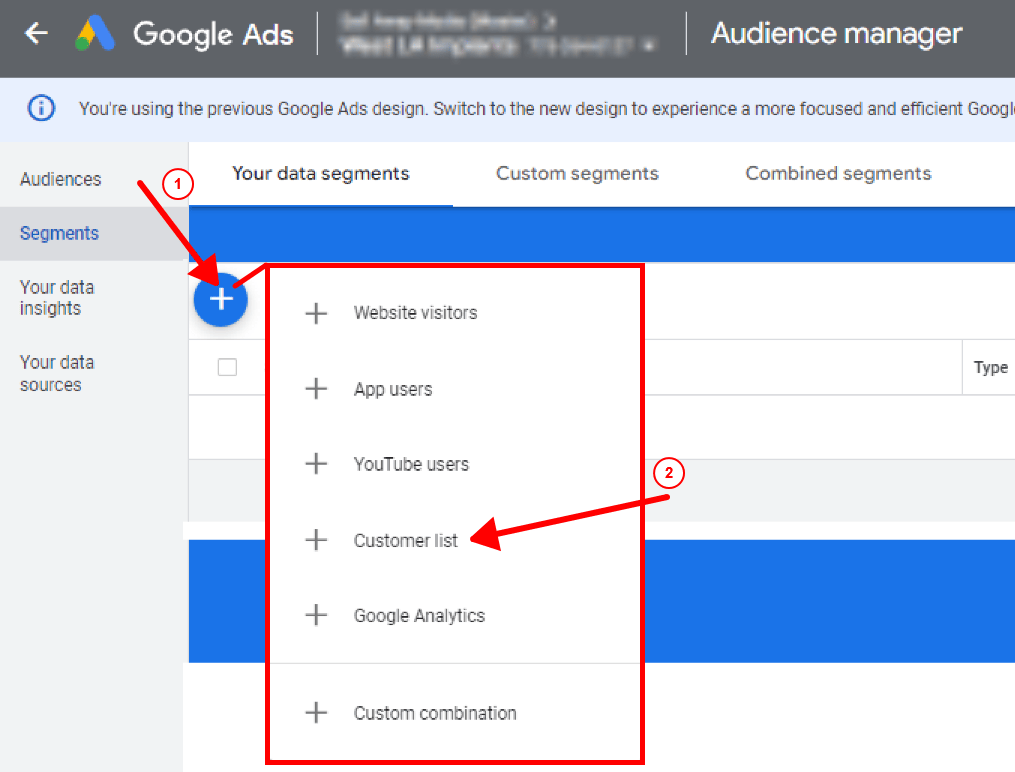
Task: Click the plus icon beside App users
Action: tap(316, 388)
